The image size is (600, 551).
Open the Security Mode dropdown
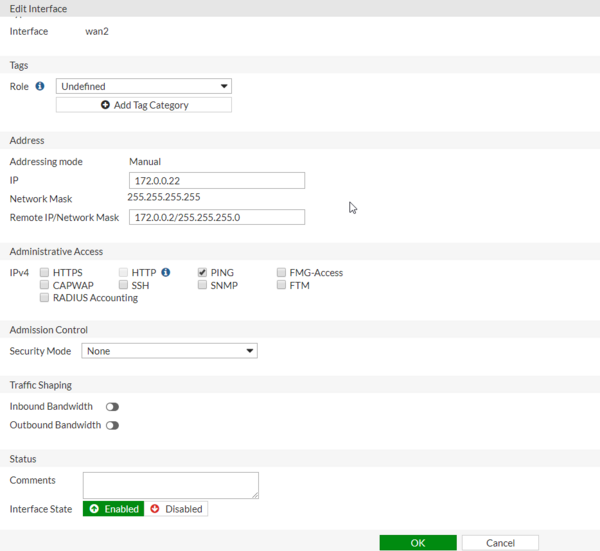pos(169,351)
